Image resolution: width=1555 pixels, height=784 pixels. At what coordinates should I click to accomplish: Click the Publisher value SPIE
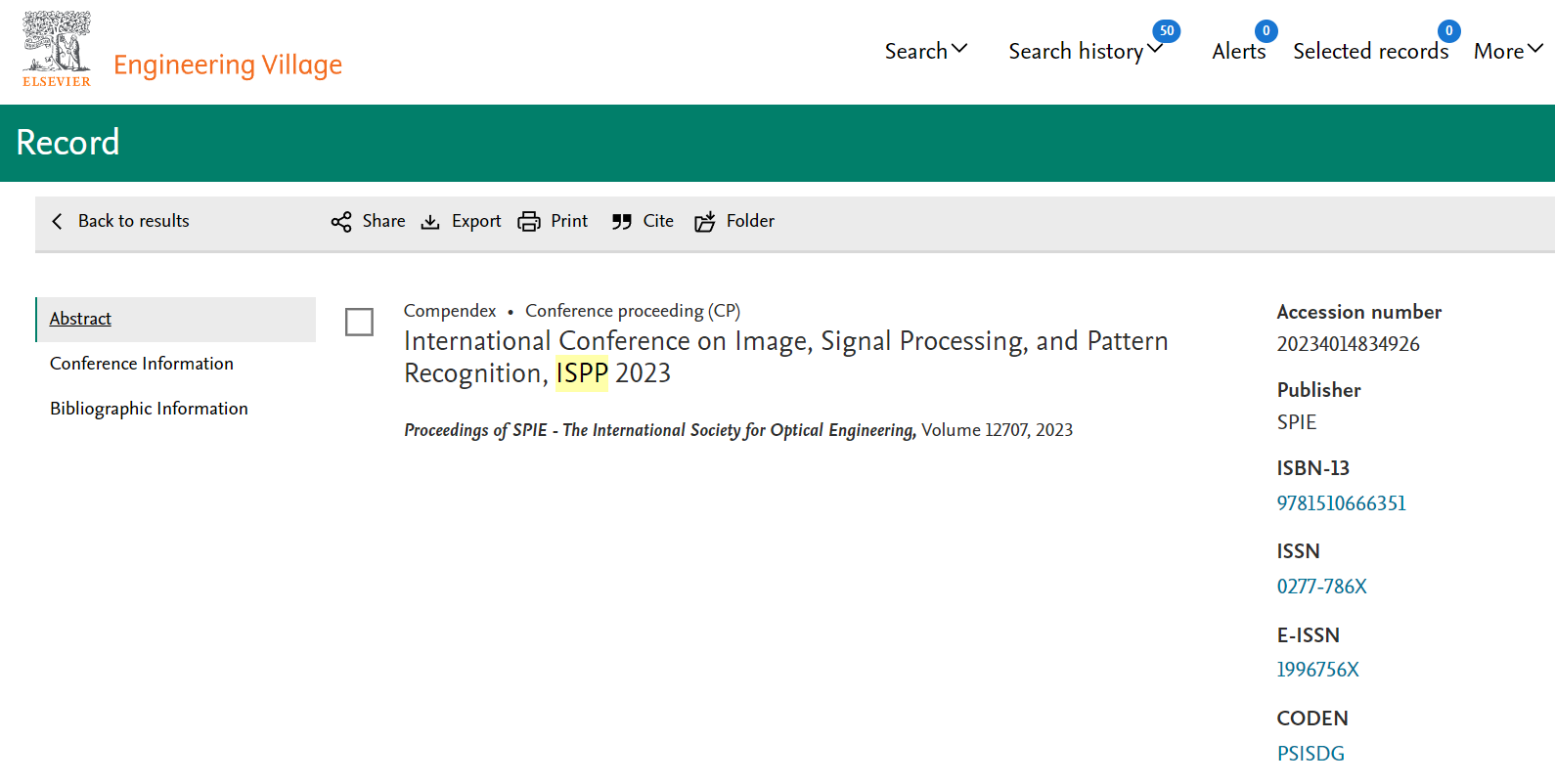coord(1297,422)
